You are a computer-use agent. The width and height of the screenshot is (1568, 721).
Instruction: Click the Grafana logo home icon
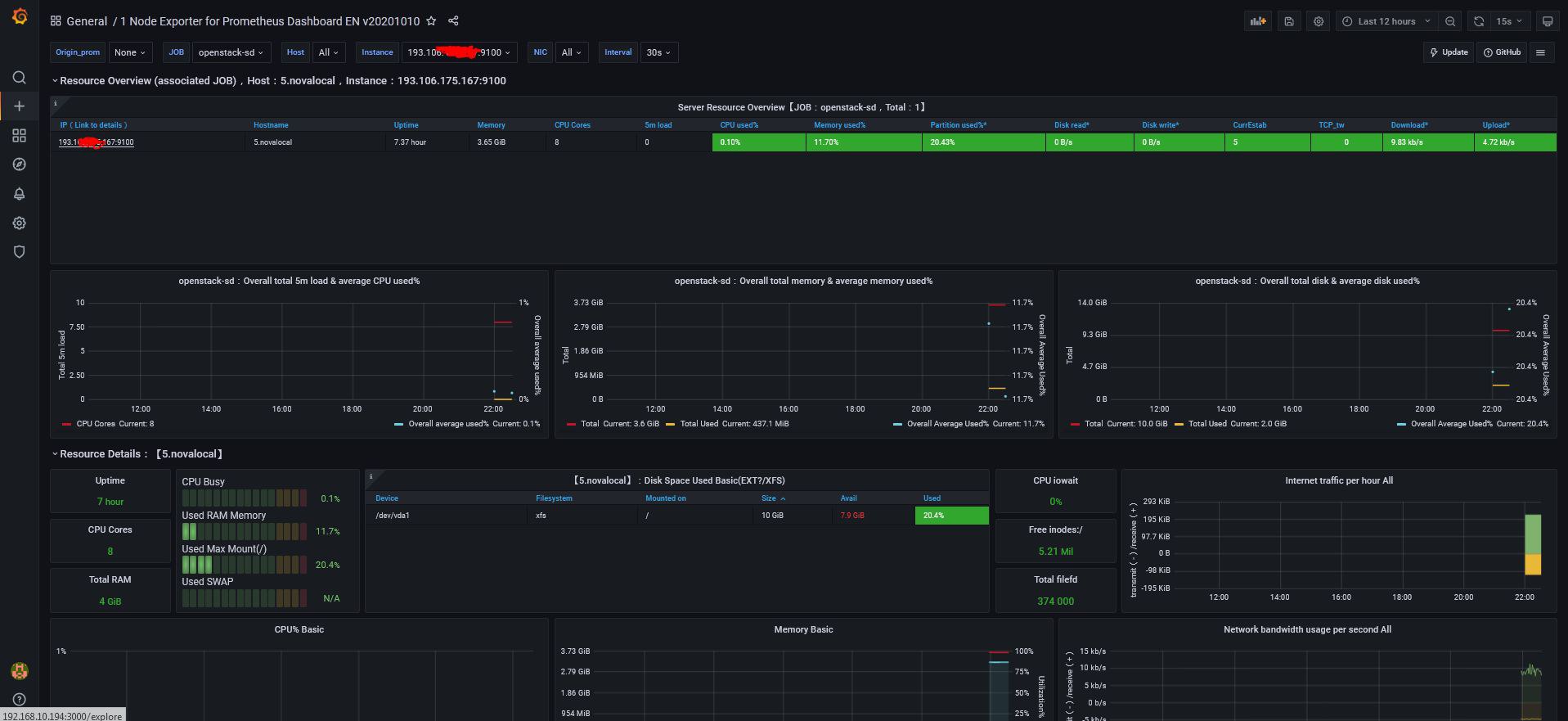tap(20, 16)
